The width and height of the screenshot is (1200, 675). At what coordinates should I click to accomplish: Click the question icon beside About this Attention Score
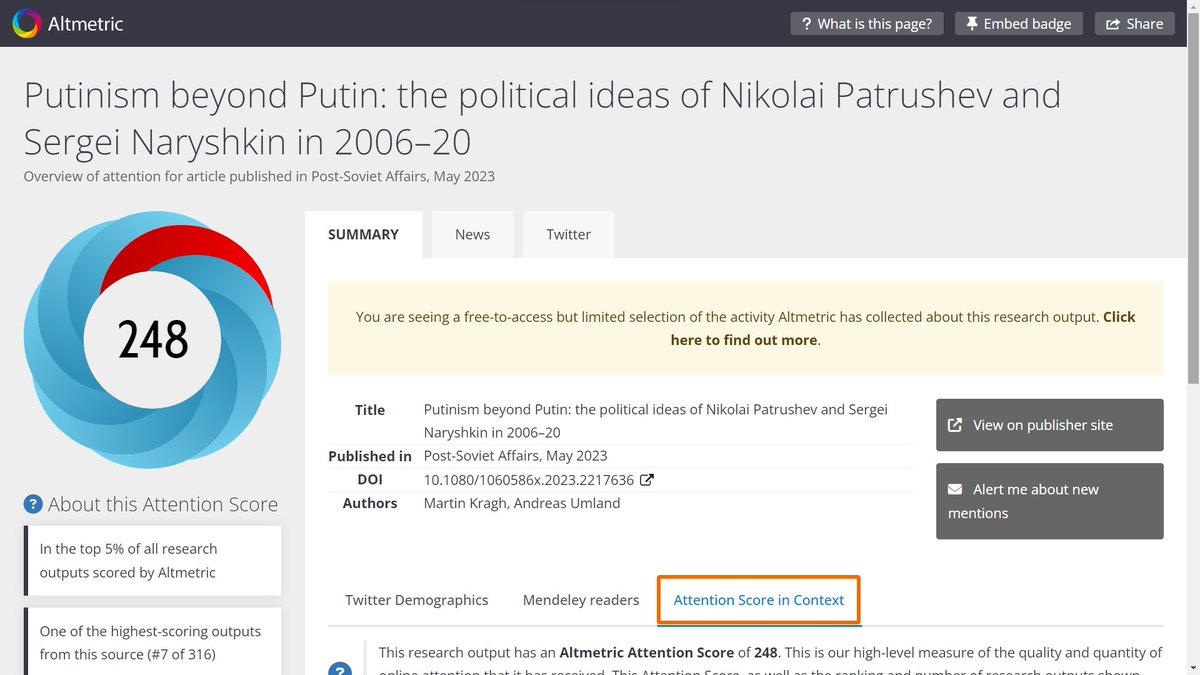pos(33,504)
